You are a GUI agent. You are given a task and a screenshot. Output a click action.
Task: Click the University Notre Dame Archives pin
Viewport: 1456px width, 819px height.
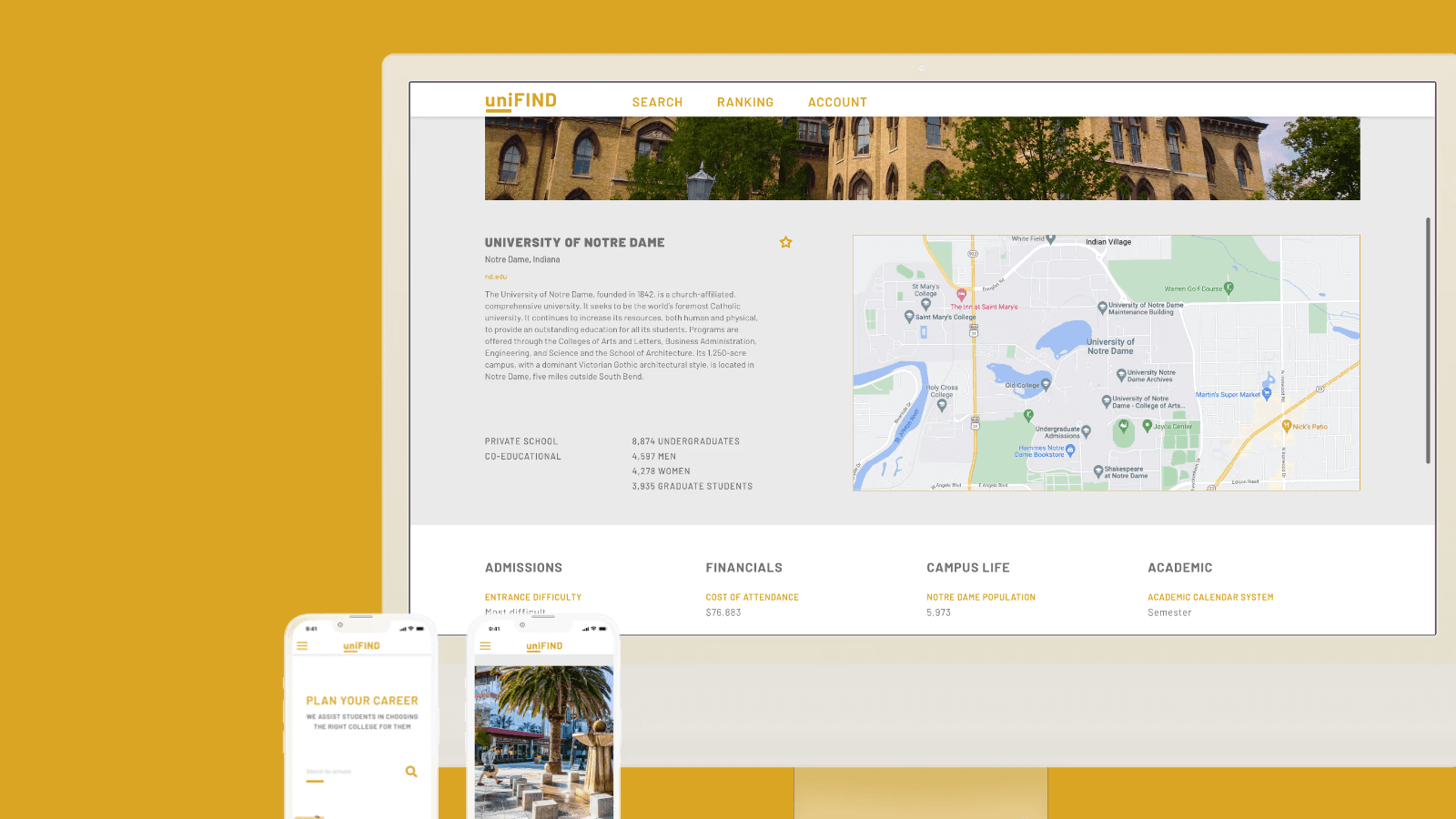1121,374
